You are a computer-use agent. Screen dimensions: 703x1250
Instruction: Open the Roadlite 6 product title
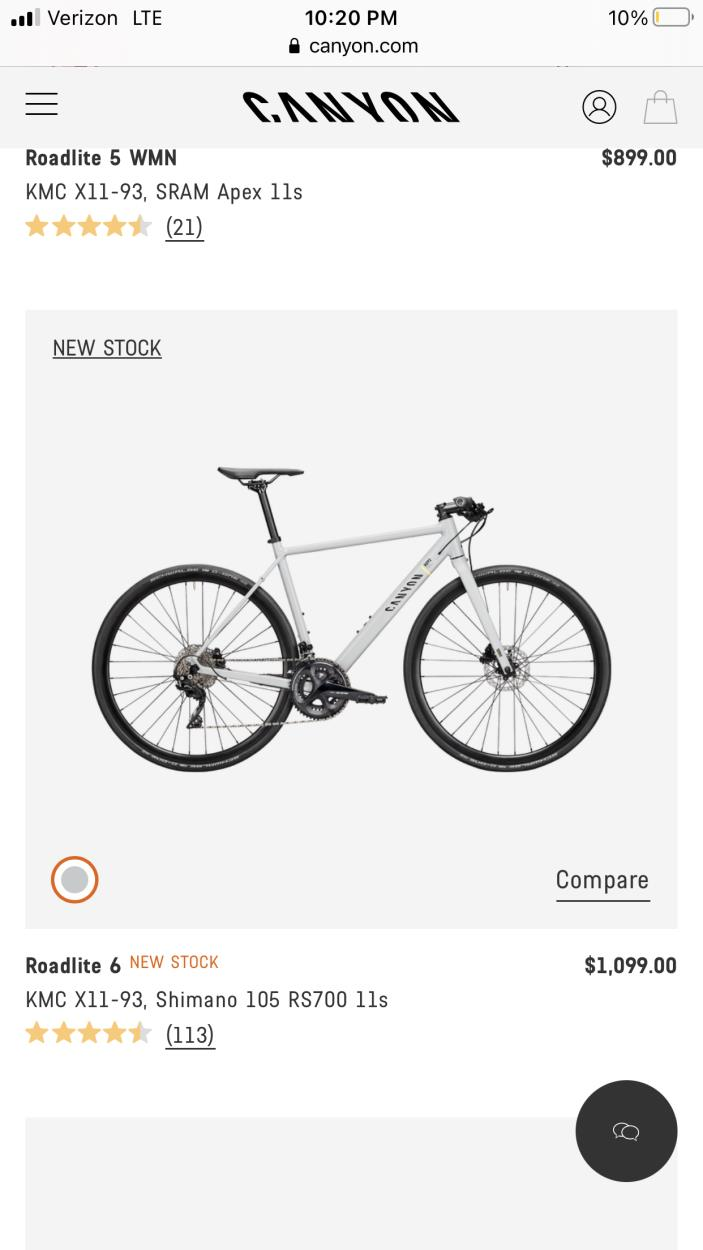(x=73, y=965)
